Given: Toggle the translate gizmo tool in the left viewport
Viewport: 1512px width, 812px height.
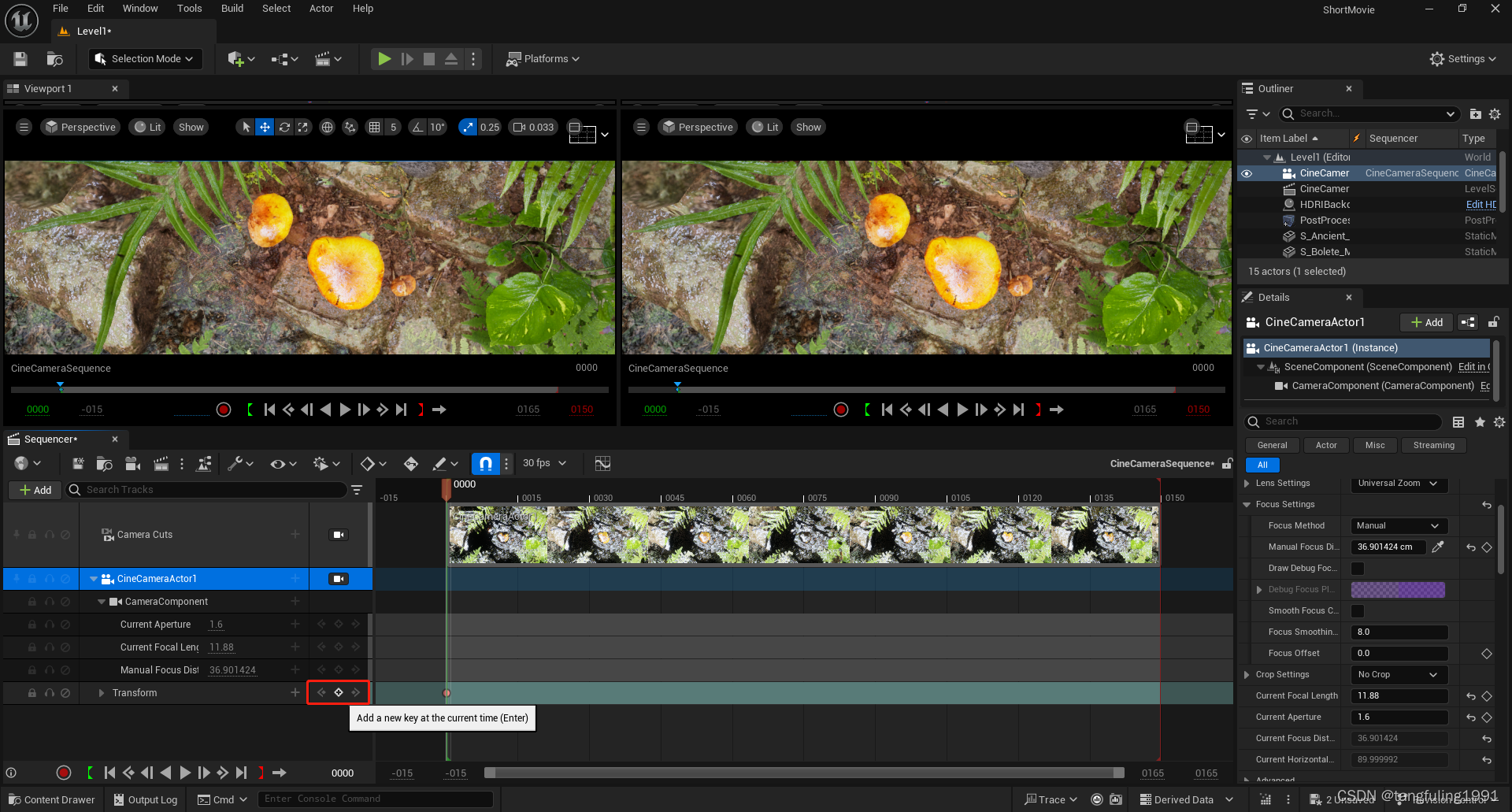Looking at the screenshot, I should tap(265, 127).
